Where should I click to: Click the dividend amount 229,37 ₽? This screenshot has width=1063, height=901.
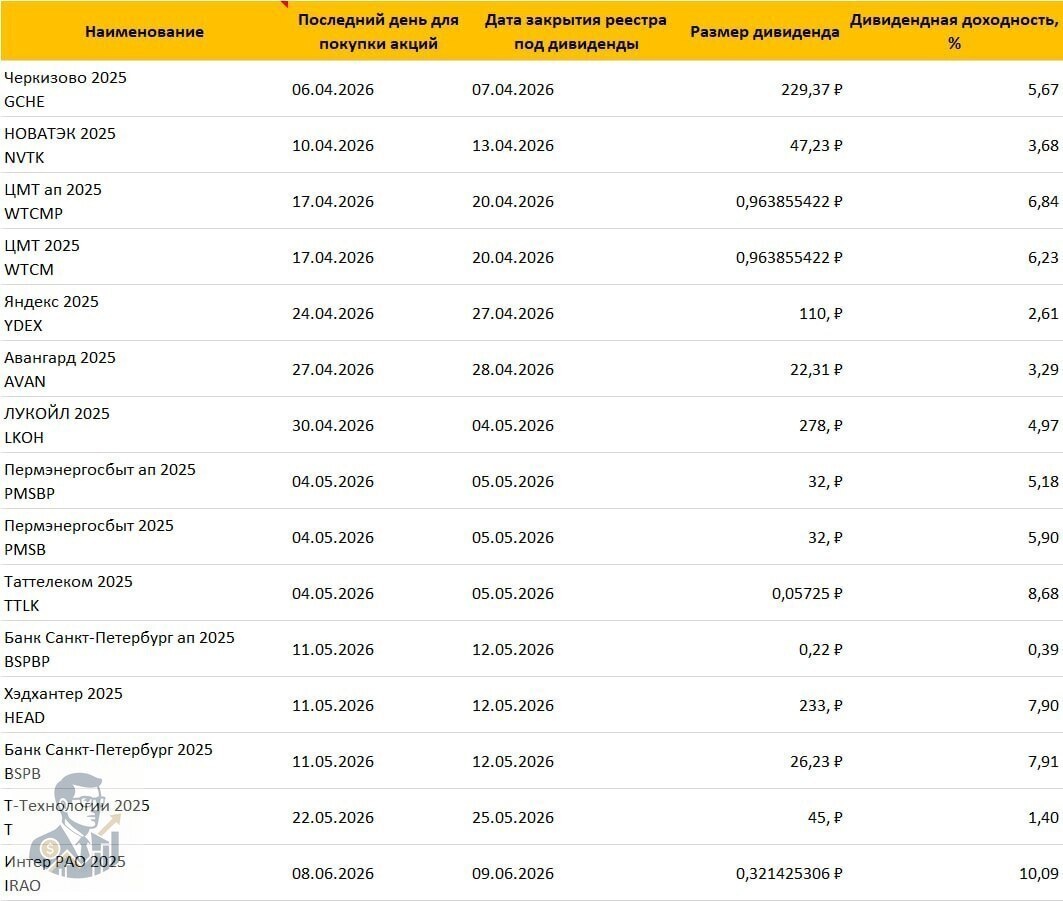point(811,89)
